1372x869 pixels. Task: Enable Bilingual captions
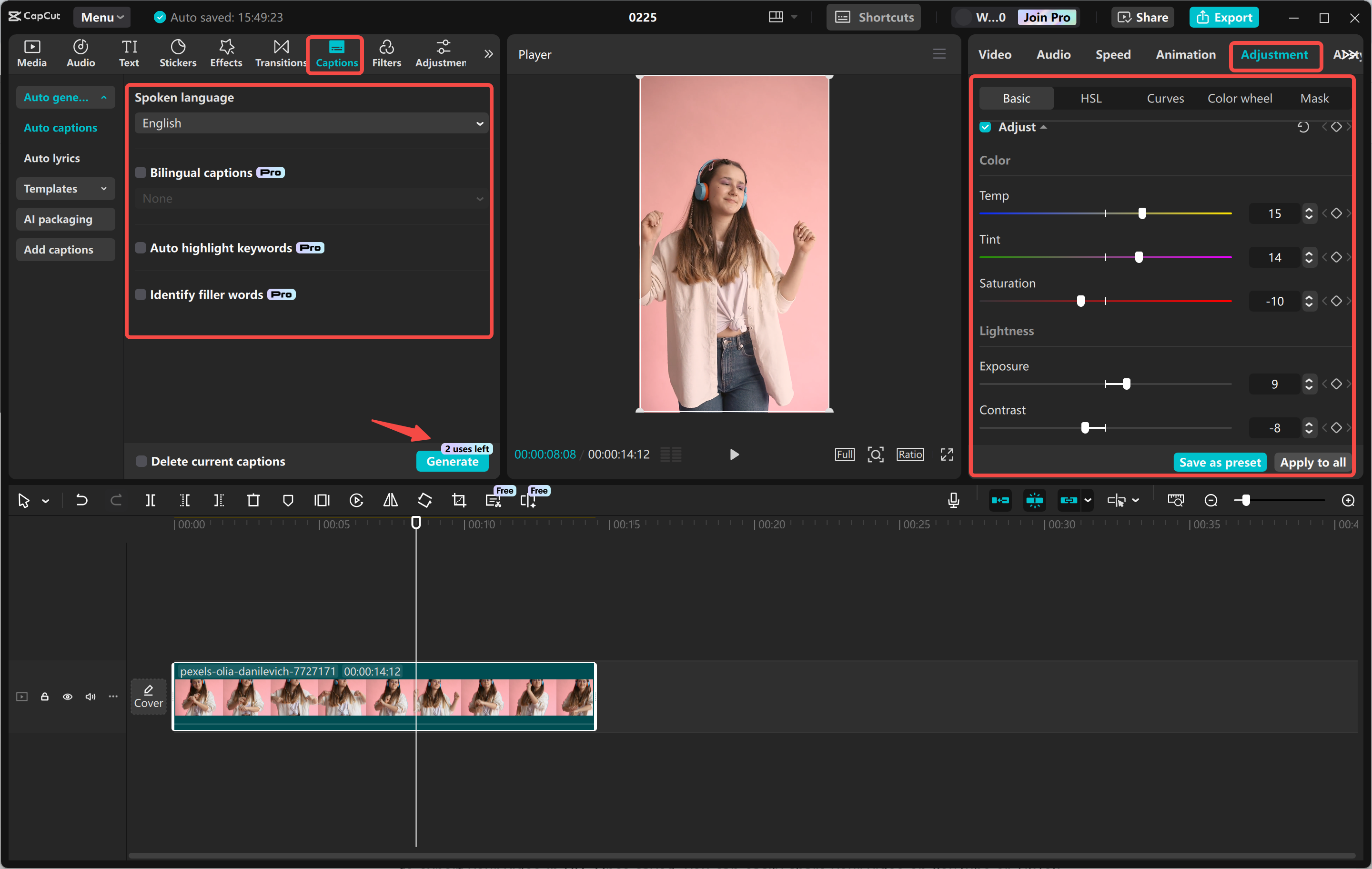140,172
